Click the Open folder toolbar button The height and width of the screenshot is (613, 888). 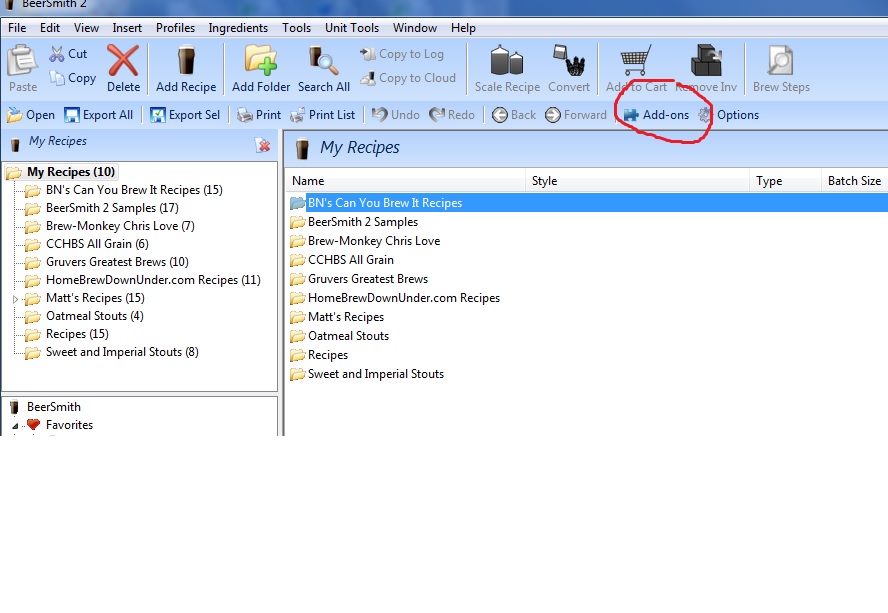point(31,115)
